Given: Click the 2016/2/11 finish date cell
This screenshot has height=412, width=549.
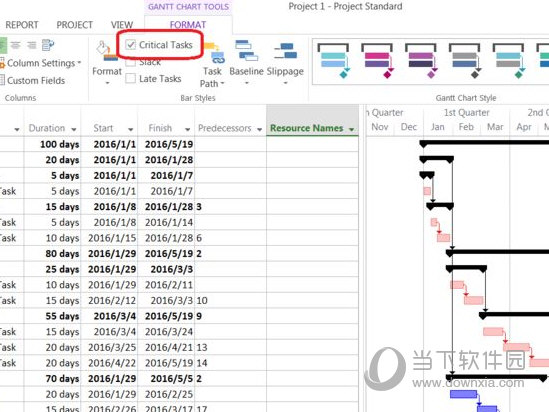Looking at the screenshot, I should click(166, 285).
